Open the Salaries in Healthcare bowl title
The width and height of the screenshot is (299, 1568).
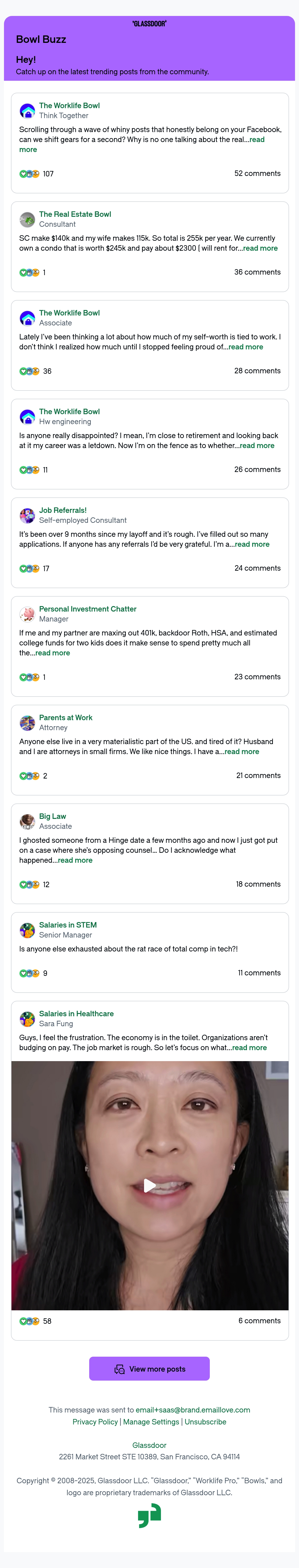76,1014
